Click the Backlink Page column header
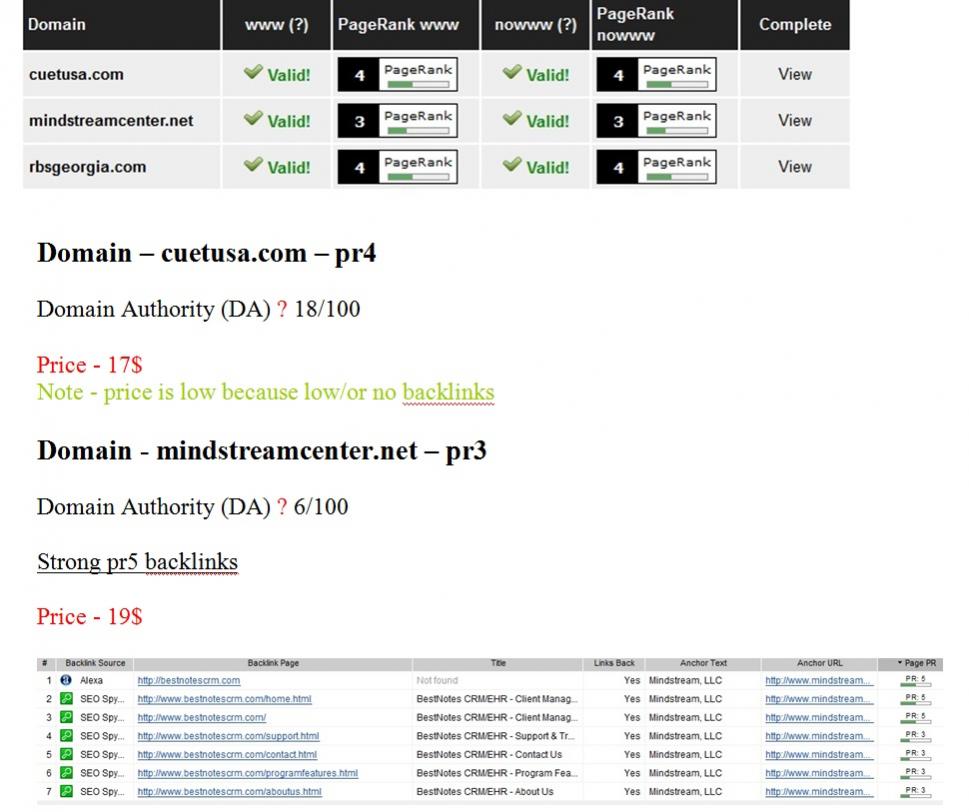This screenshot has height=812, width=969. click(273, 663)
